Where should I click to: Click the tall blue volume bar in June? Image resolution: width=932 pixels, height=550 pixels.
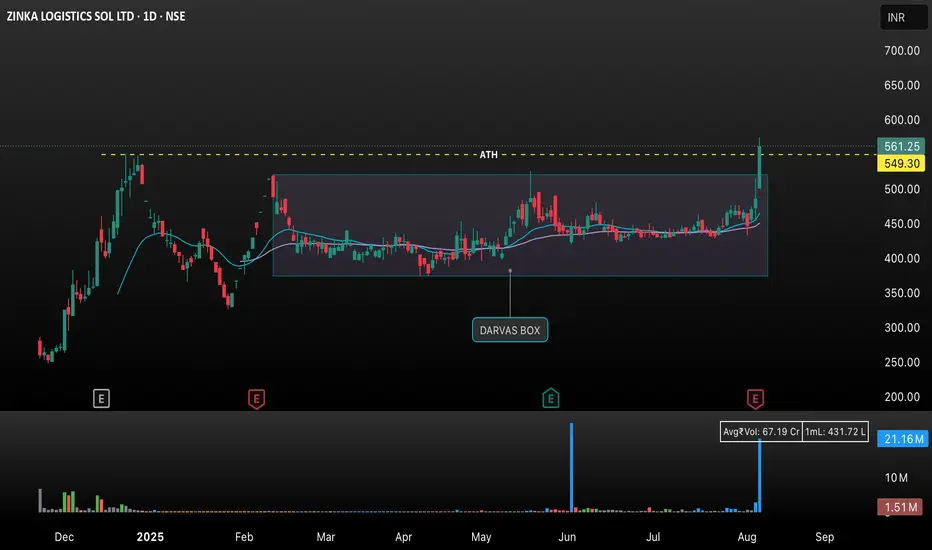pyautogui.click(x=572, y=467)
